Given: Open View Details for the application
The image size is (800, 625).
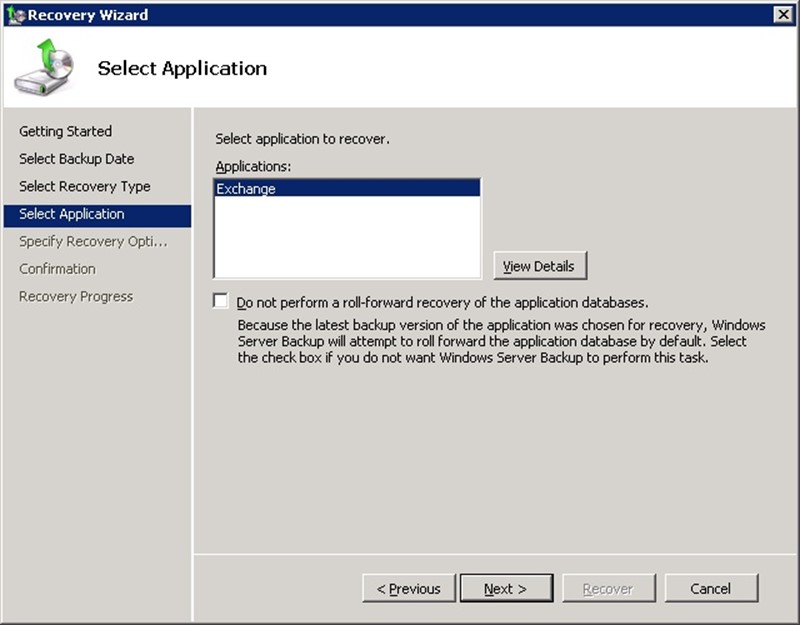Looking at the screenshot, I should point(539,266).
